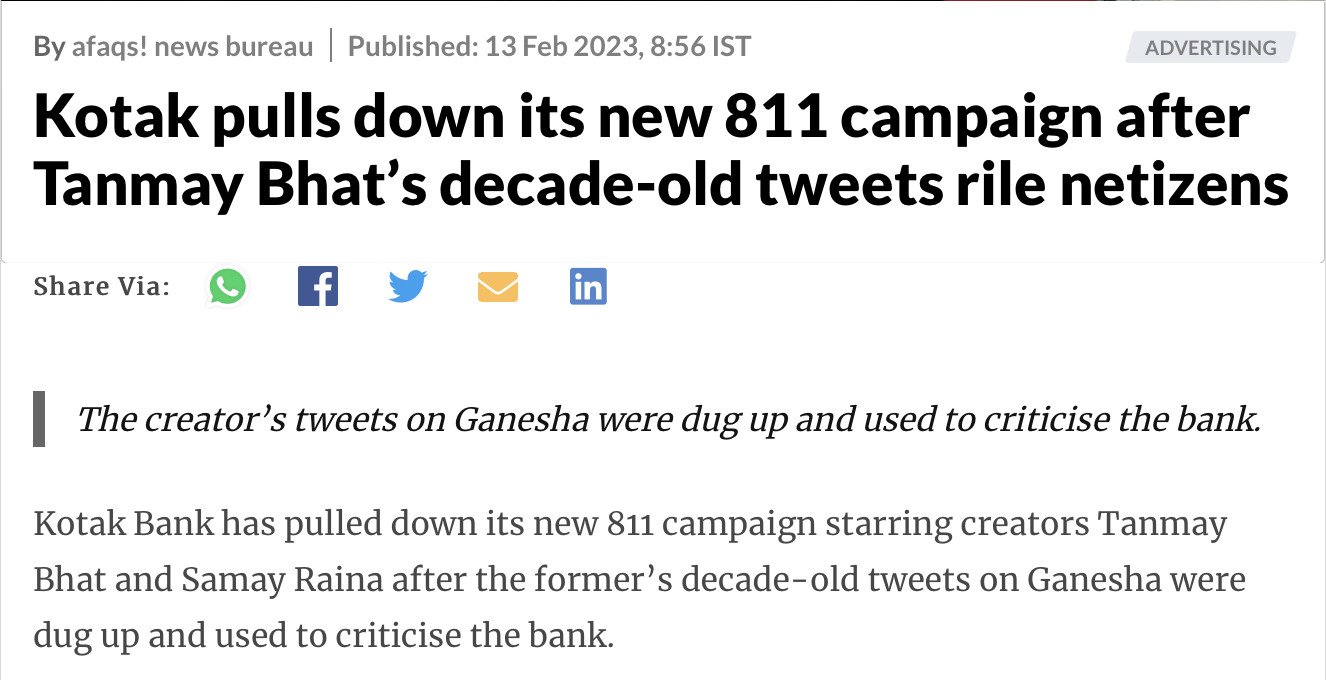Screen dimensions: 1326x680
Task: Open the ADVERTISING category tag
Action: pyautogui.click(x=1210, y=47)
